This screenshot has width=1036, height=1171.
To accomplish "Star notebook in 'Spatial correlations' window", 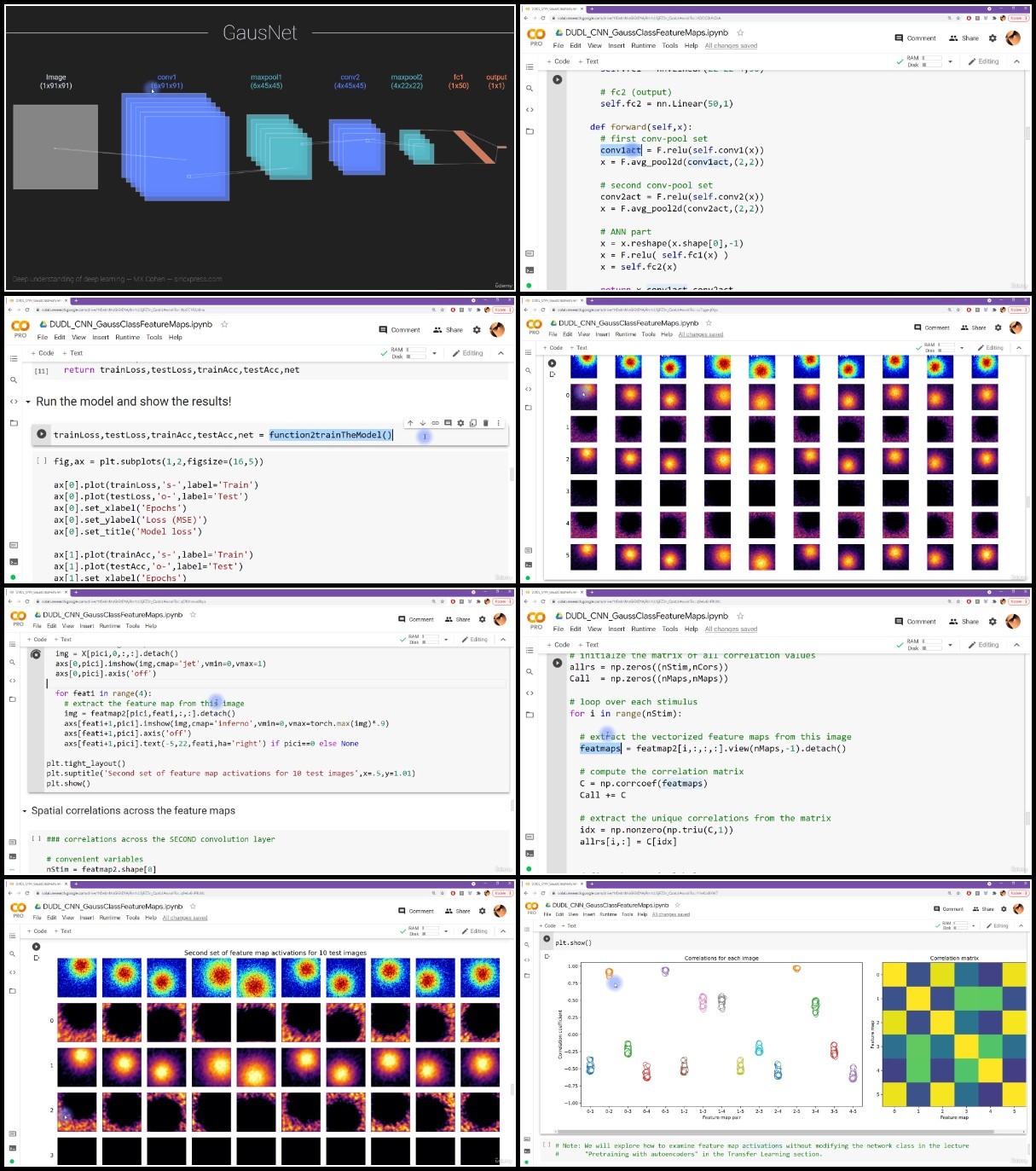I will [x=193, y=614].
